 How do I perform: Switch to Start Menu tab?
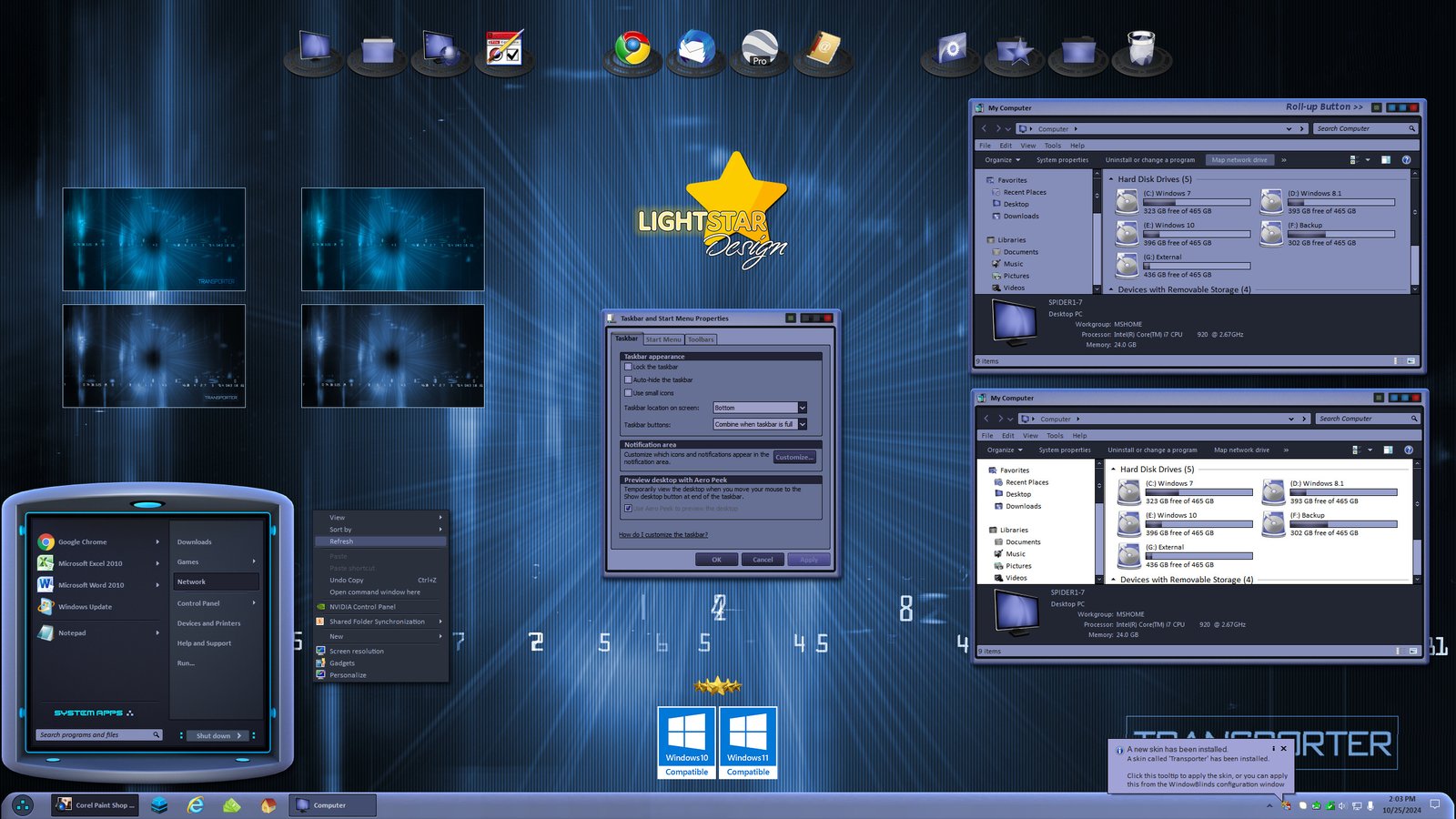(663, 339)
